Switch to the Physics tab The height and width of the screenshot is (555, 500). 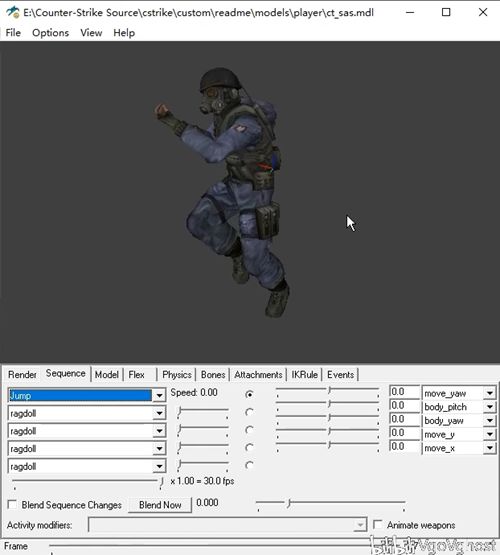(177, 374)
